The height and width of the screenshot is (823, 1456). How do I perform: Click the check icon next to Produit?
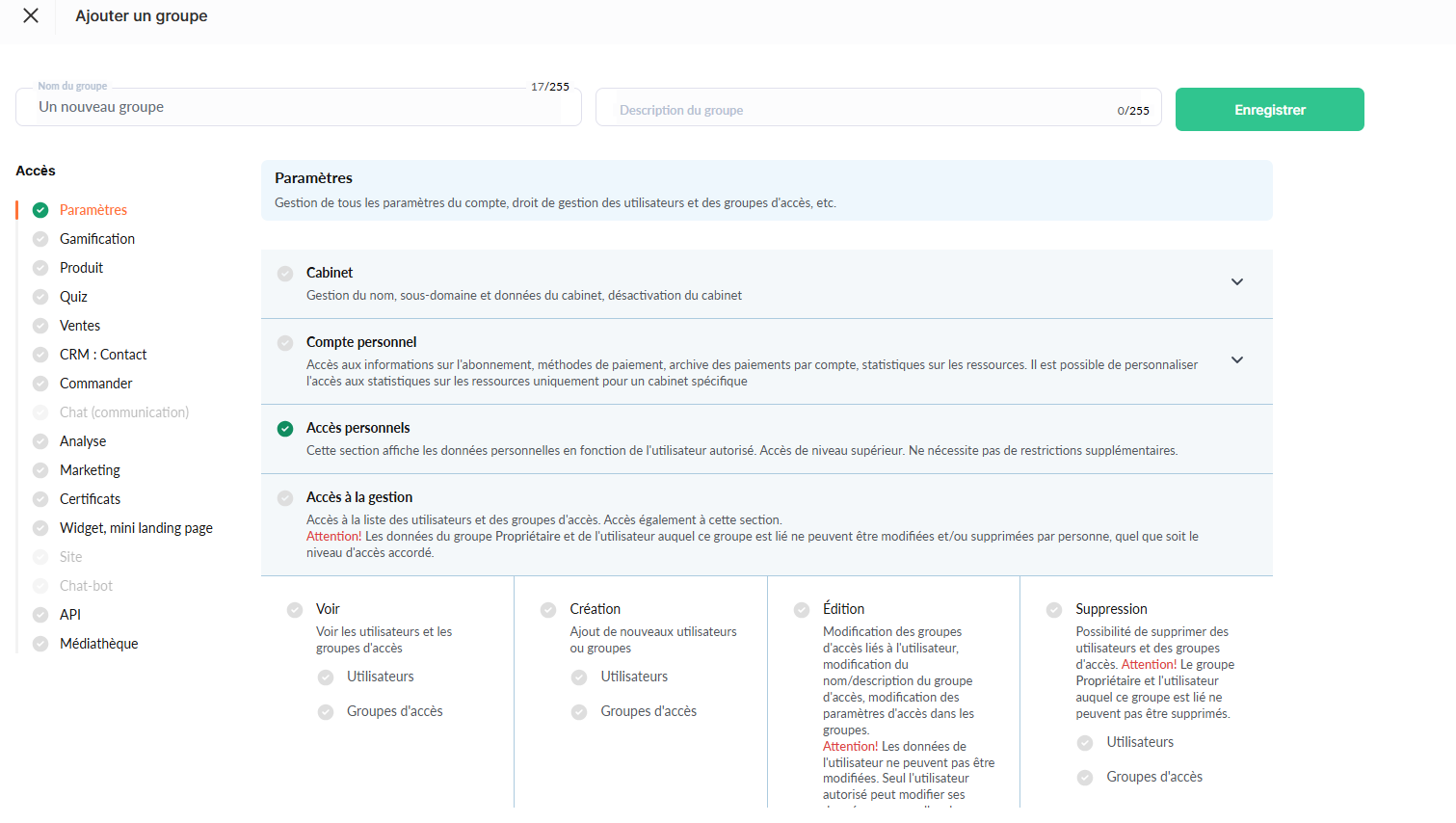coord(40,268)
